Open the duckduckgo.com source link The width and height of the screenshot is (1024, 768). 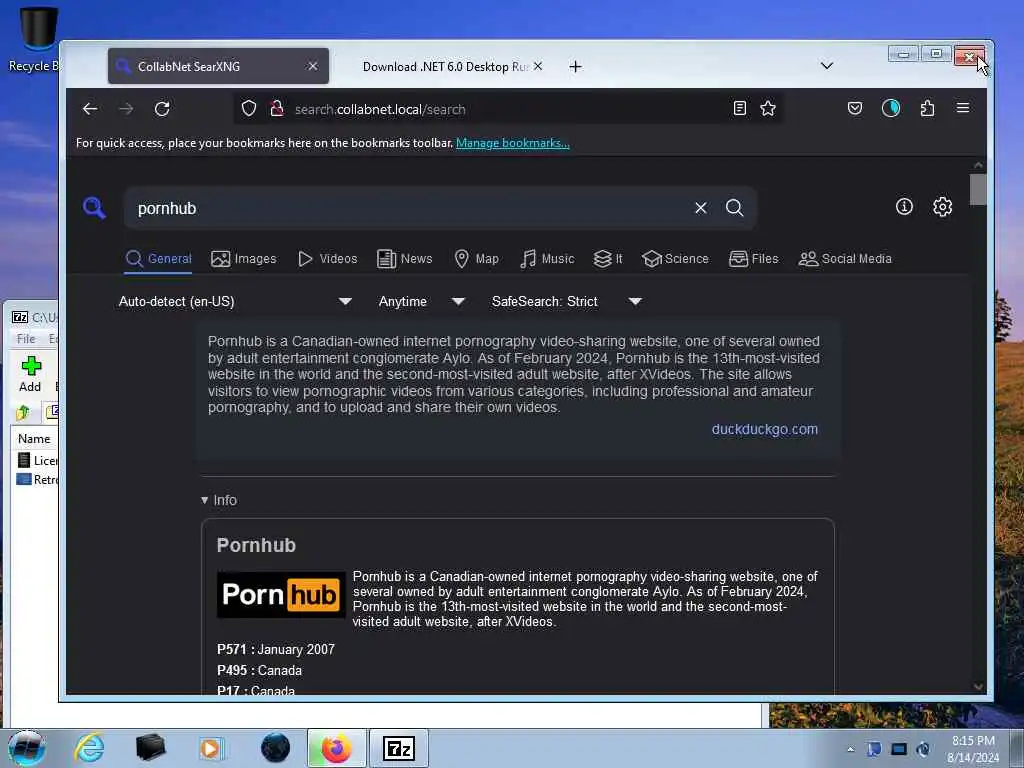[x=765, y=429]
